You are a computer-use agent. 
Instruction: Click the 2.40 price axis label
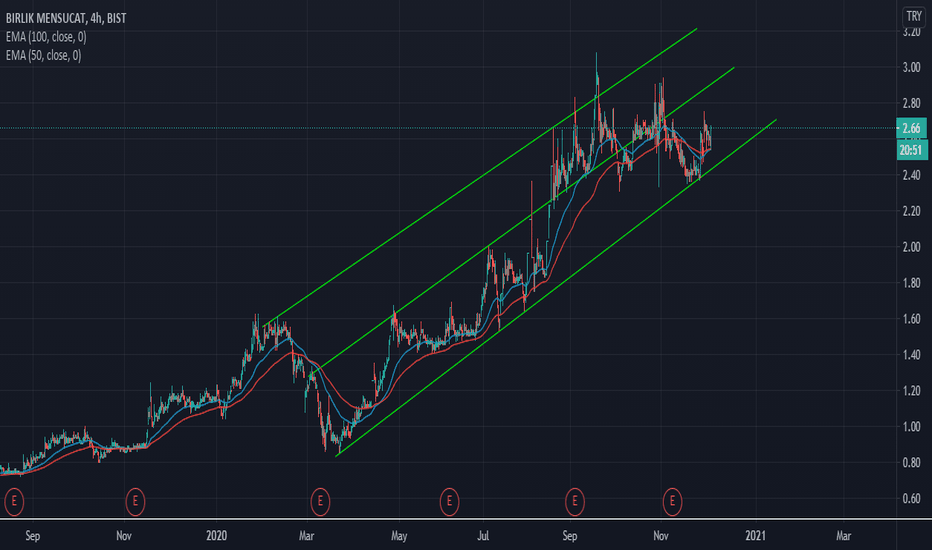coord(911,175)
